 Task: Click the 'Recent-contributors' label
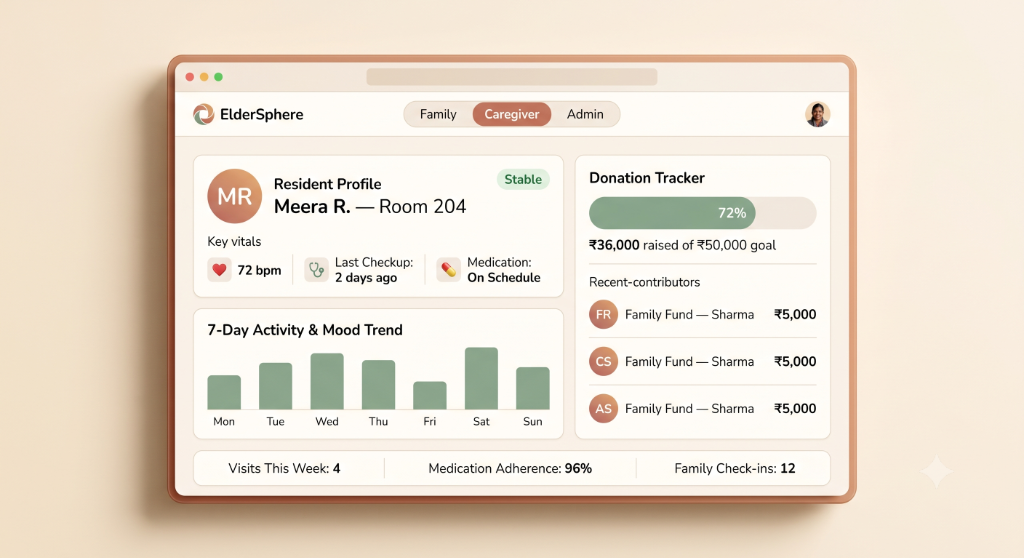point(645,282)
